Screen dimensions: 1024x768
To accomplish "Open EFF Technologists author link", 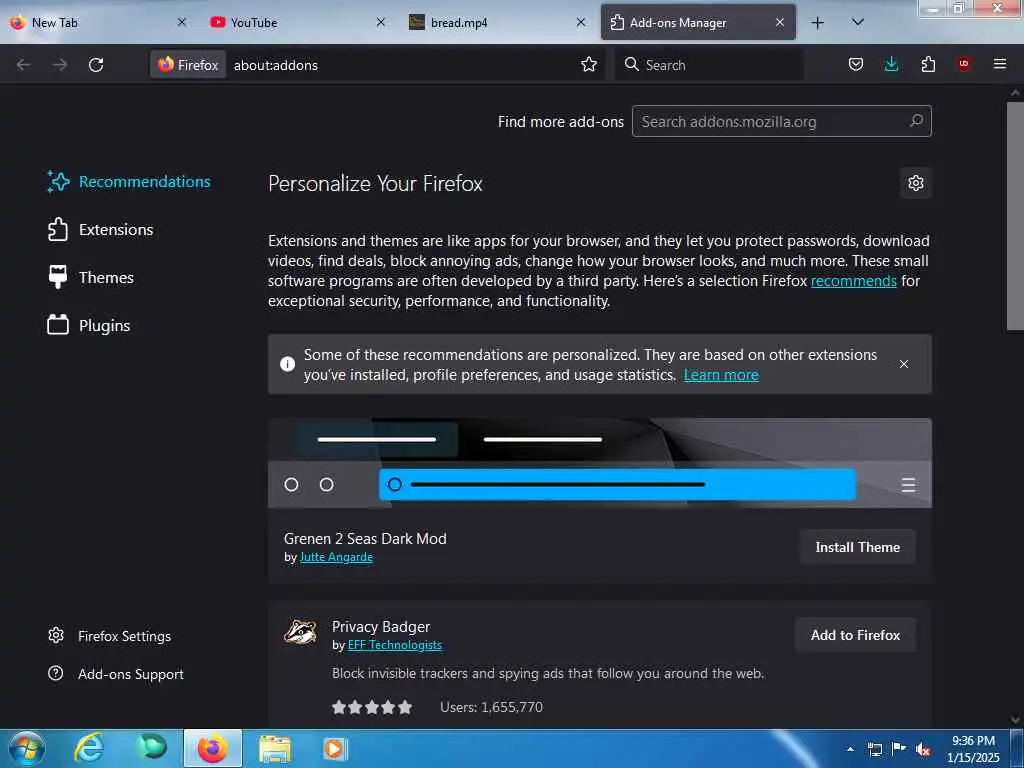I will point(394,645).
